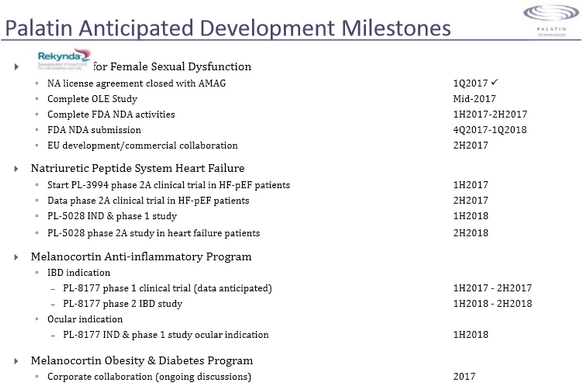Viewport: 582px width, 384px height.
Task: Select the '2H2018' date for PL-5028 phase 2A
Action: (471, 233)
